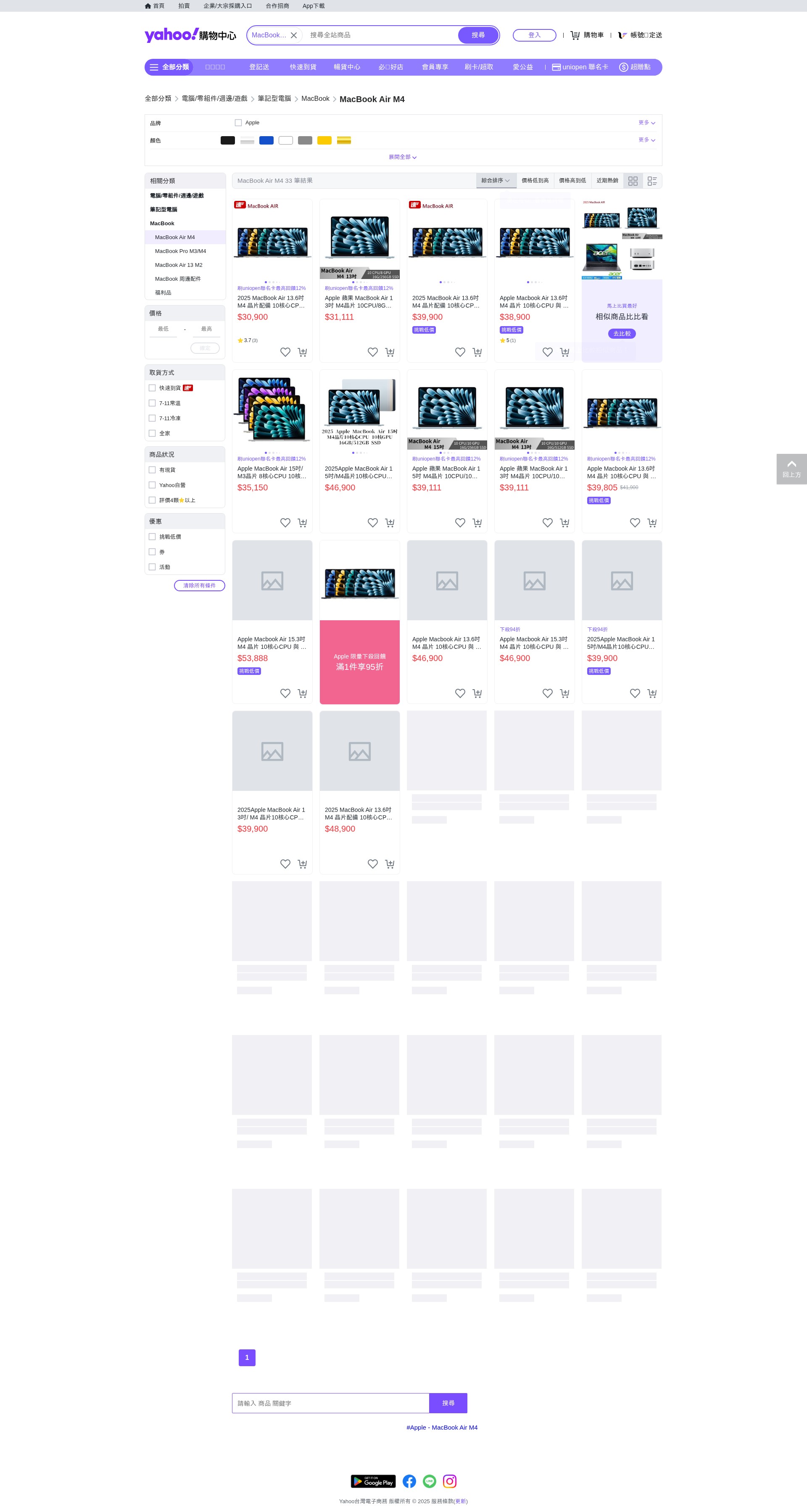The image size is (807, 1512).
Task: Check the 7-11冷凍 pickup option
Action: (x=152, y=419)
